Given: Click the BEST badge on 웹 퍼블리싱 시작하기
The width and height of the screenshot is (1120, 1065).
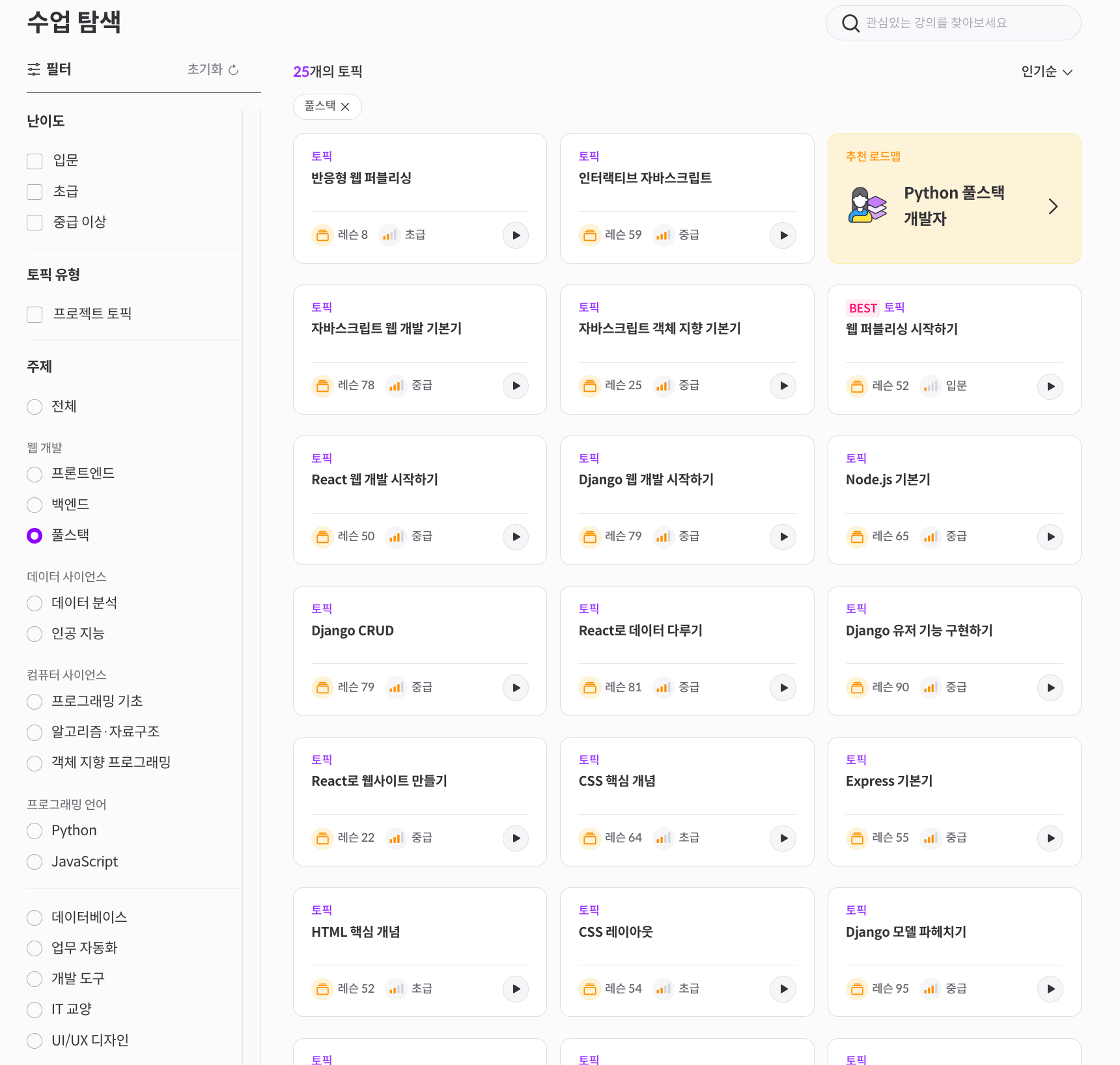Looking at the screenshot, I should [x=863, y=308].
